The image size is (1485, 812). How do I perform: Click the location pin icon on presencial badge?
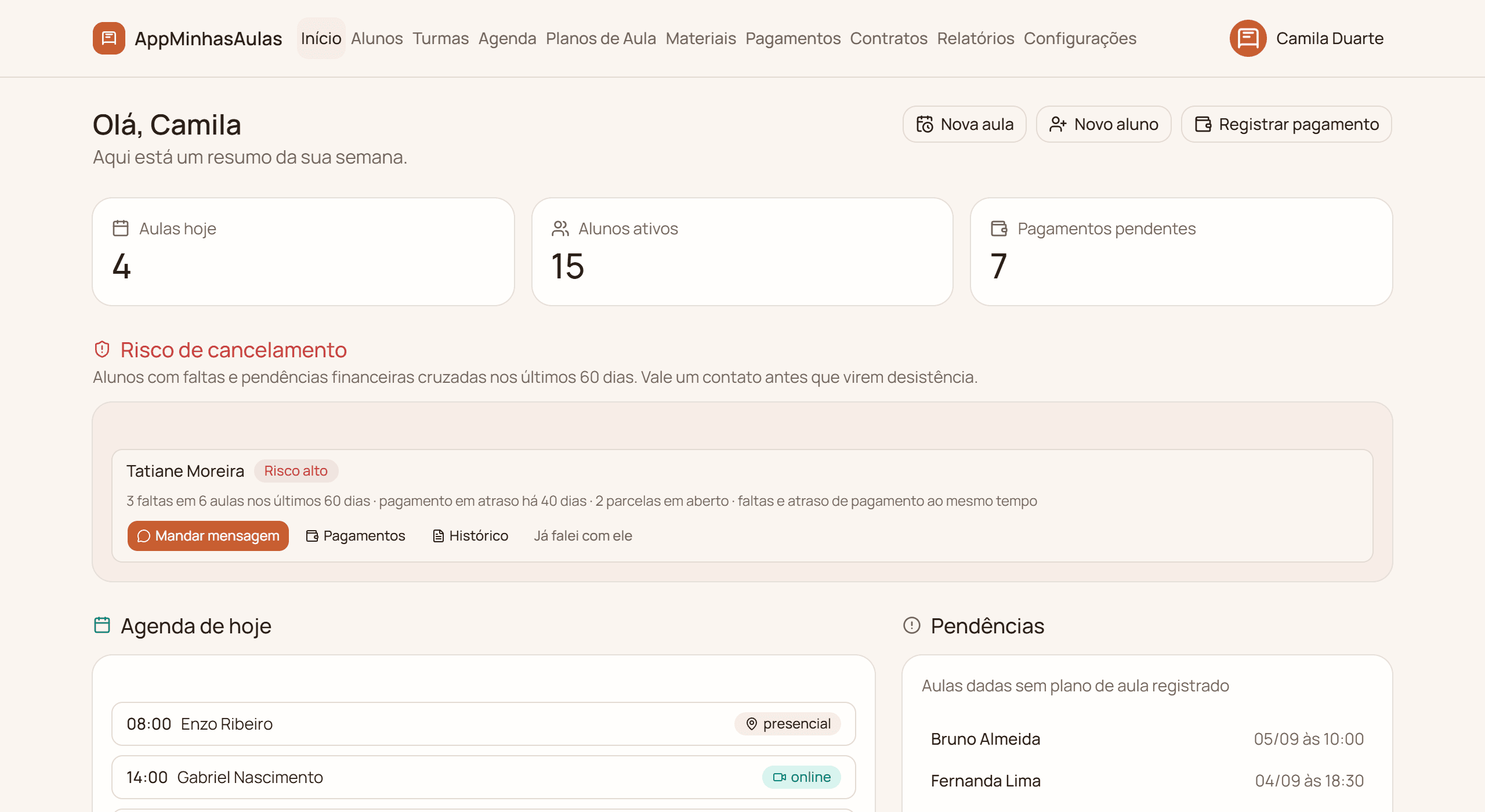(x=752, y=724)
